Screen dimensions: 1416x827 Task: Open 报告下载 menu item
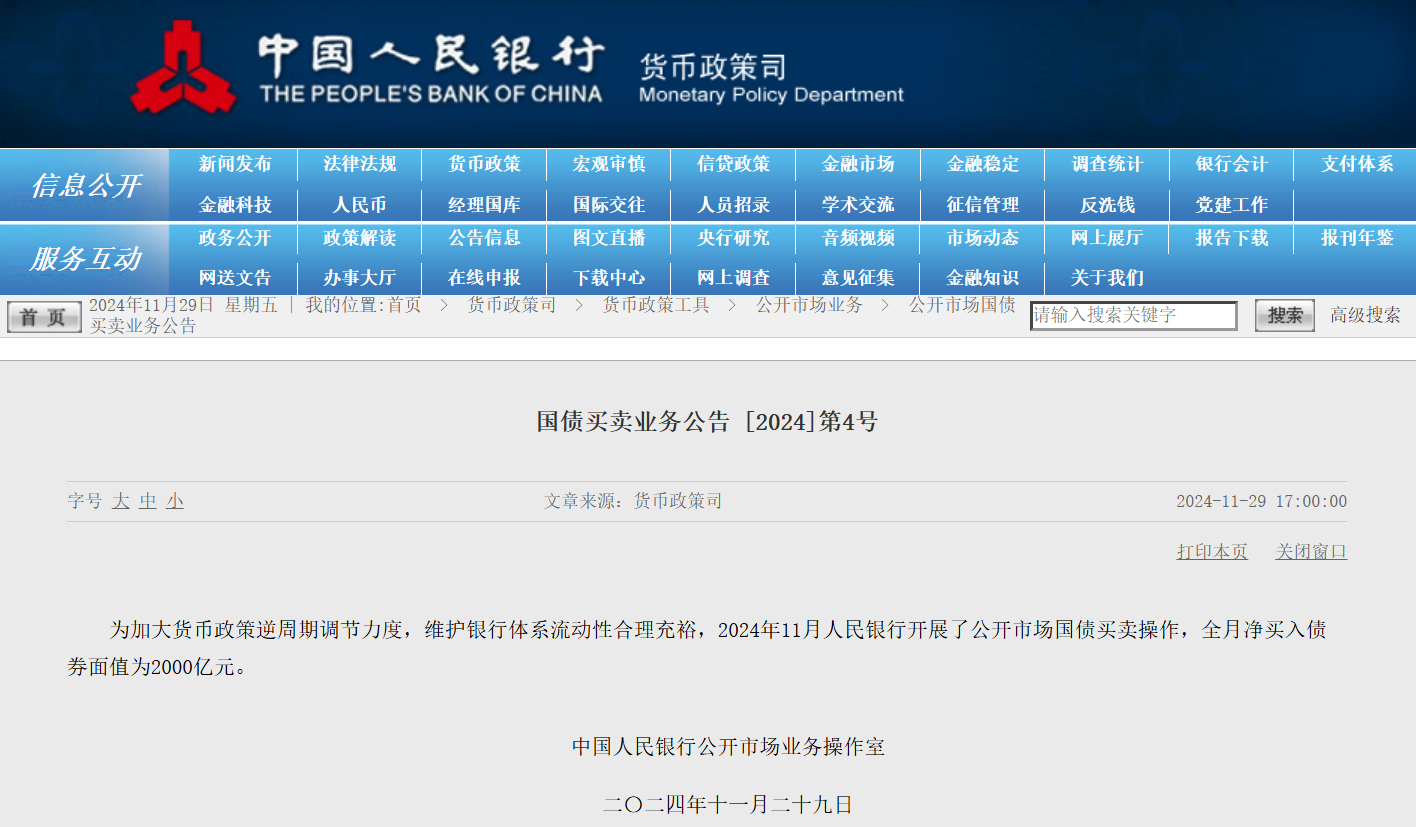coord(1231,238)
